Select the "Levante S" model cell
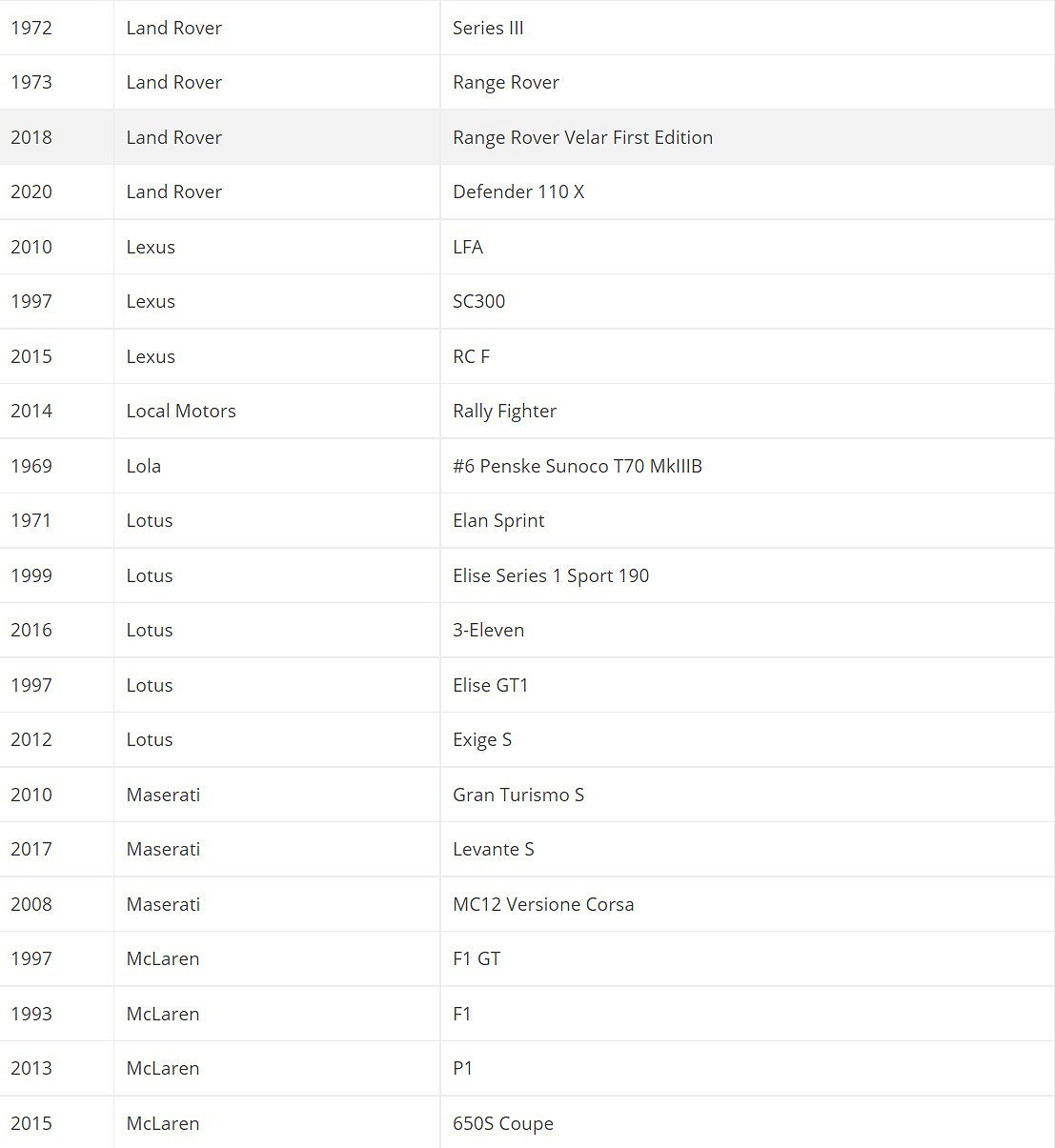The width and height of the screenshot is (1055, 1148). coord(493,849)
